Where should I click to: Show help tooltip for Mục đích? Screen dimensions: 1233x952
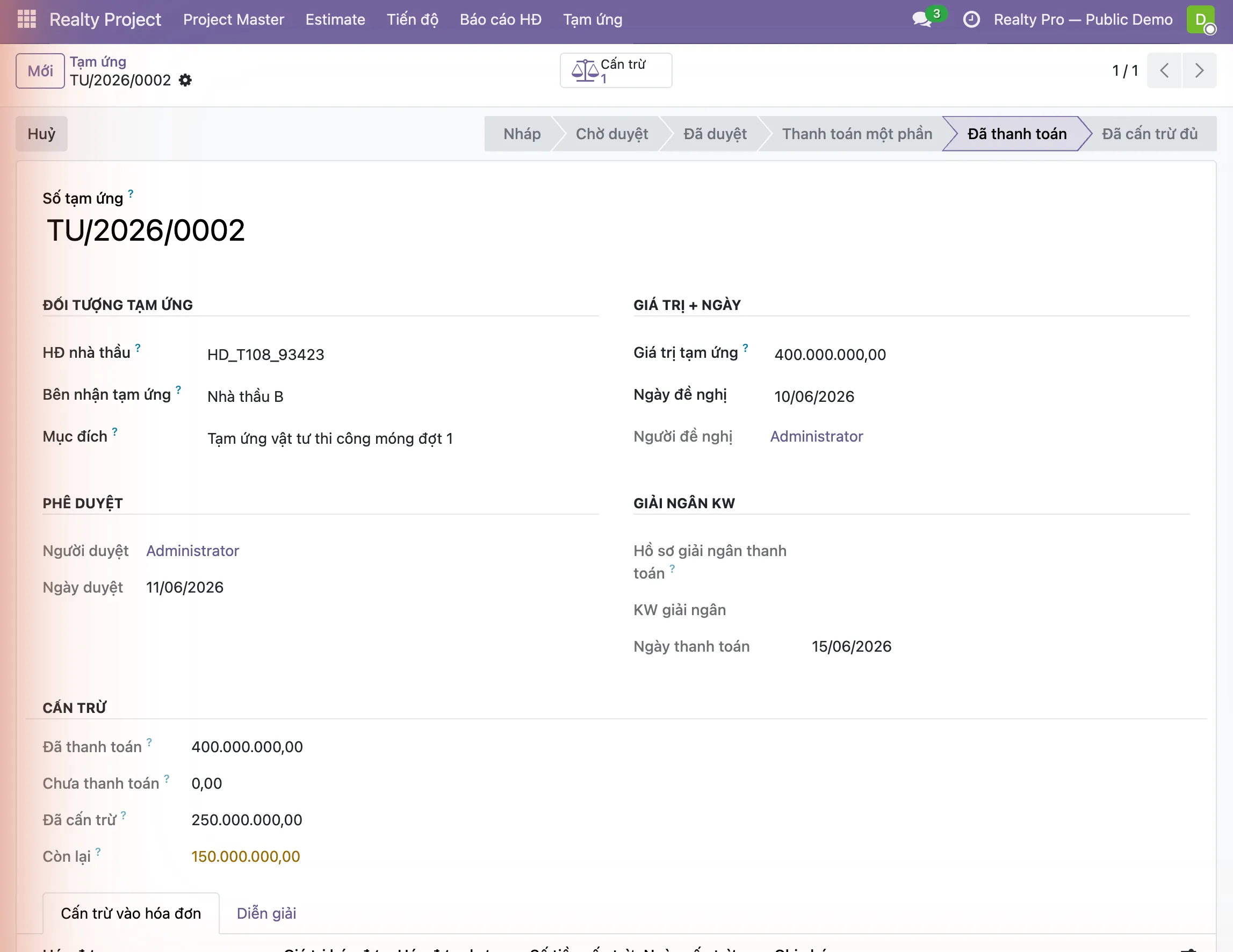click(x=114, y=431)
